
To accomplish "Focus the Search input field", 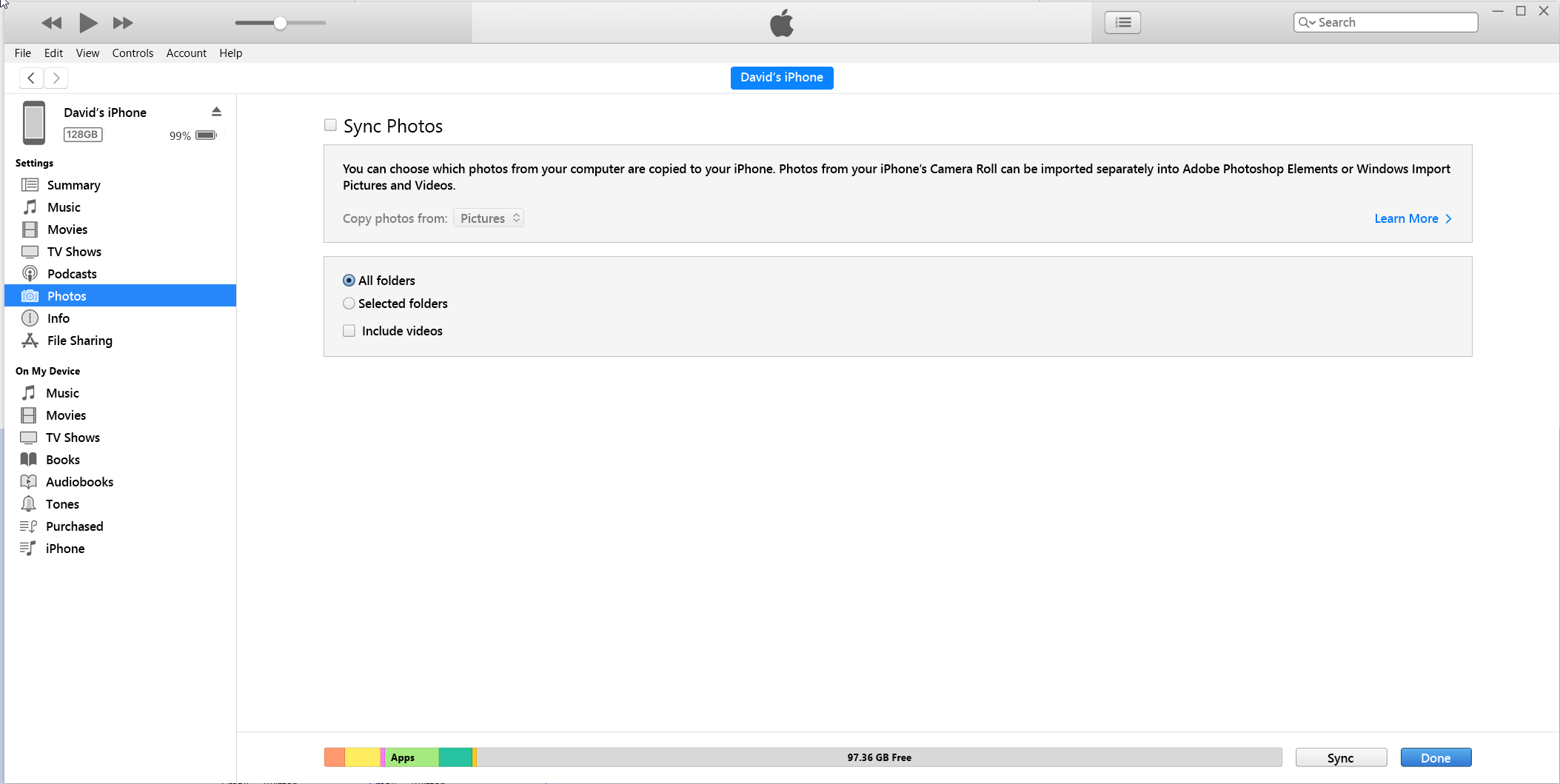I will (1385, 22).
